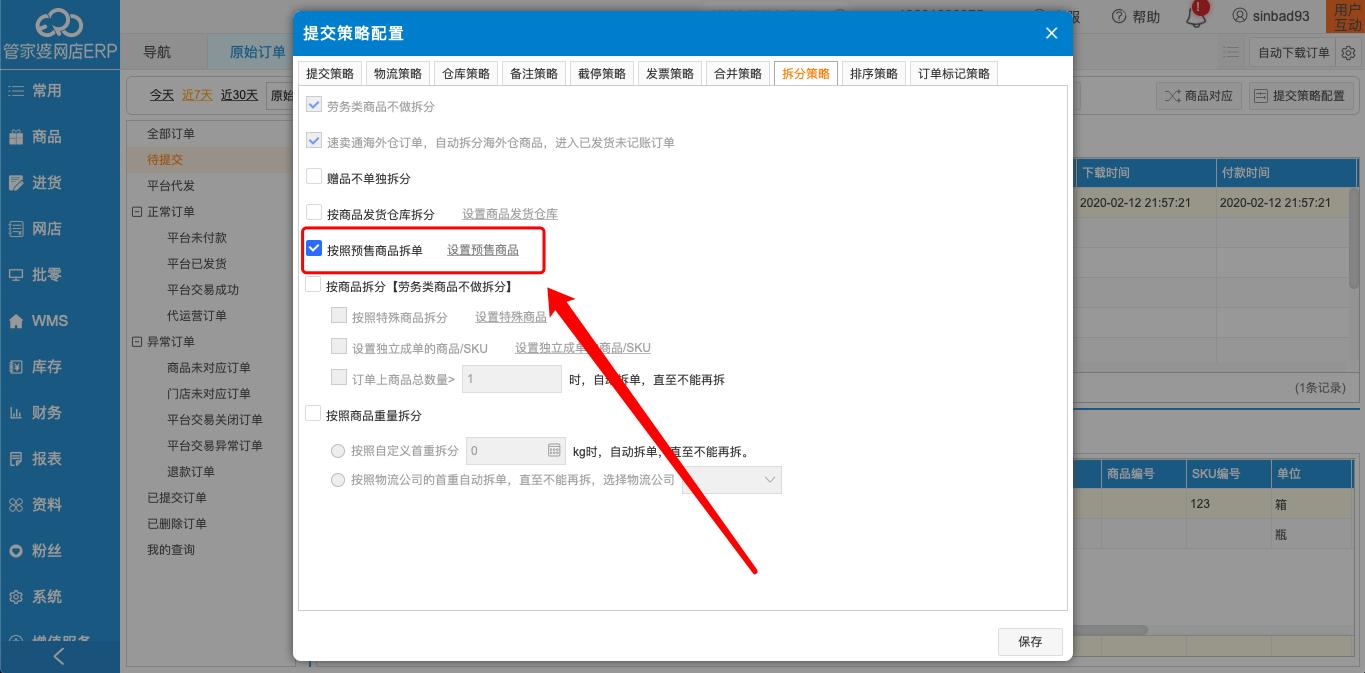Switch to the 物流策略 tab
This screenshot has width=1365, height=673.
[x=396, y=72]
